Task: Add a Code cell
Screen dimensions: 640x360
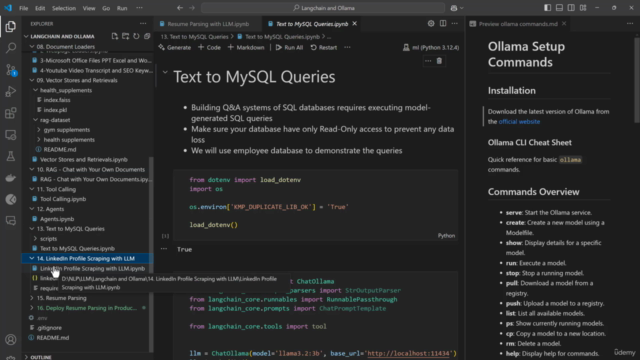Action: click(209, 47)
